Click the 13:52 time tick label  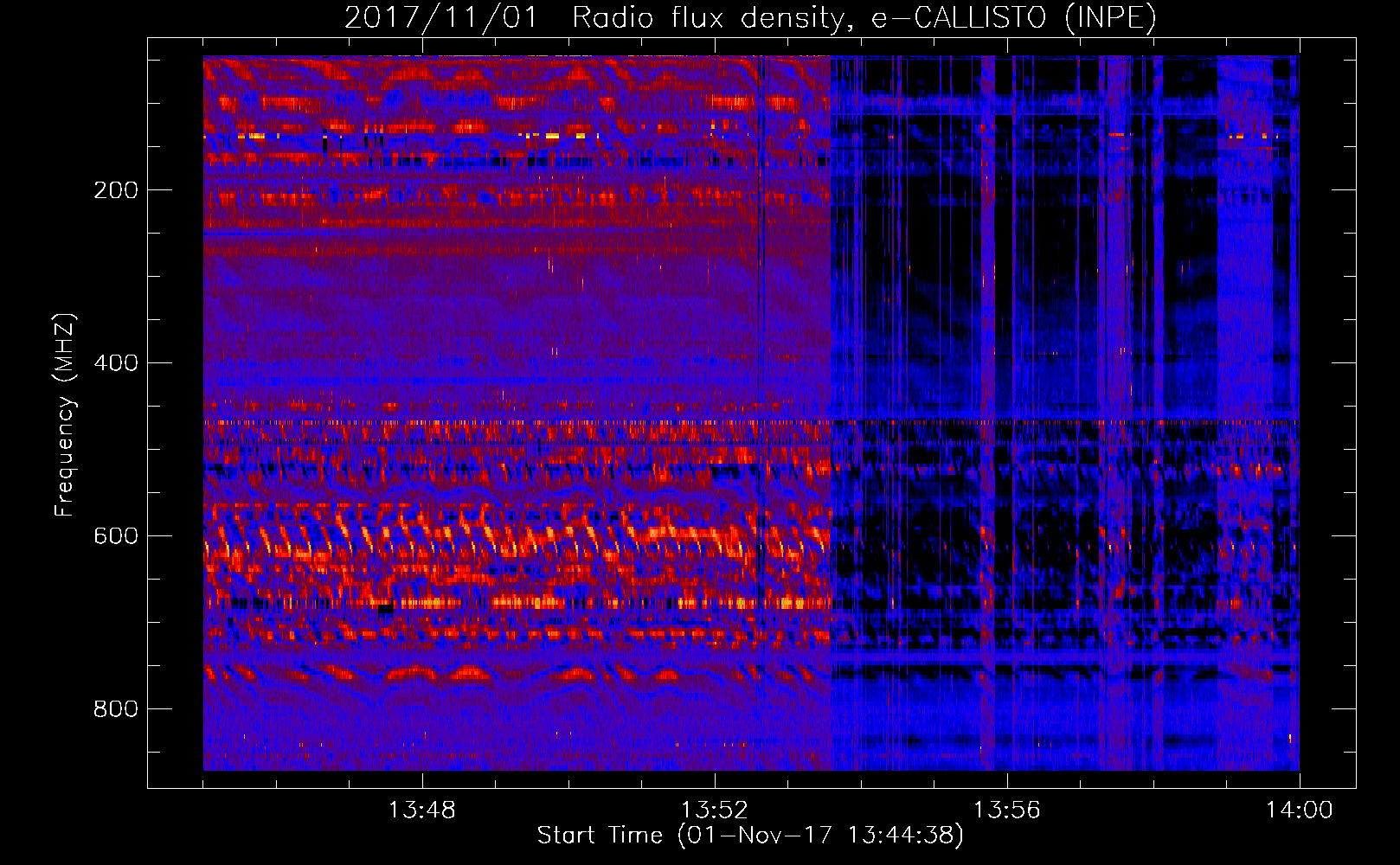coord(715,811)
